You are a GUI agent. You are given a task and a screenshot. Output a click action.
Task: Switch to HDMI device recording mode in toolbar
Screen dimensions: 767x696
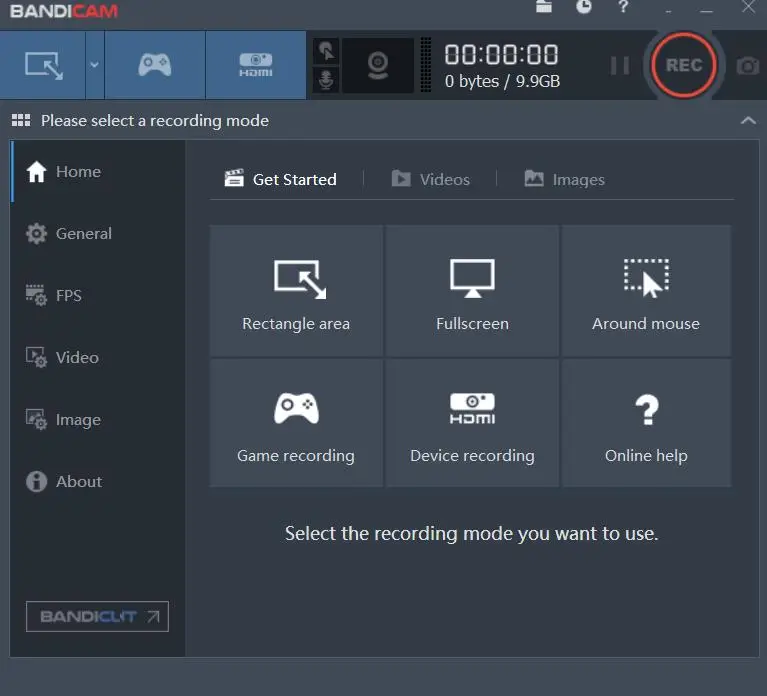255,65
